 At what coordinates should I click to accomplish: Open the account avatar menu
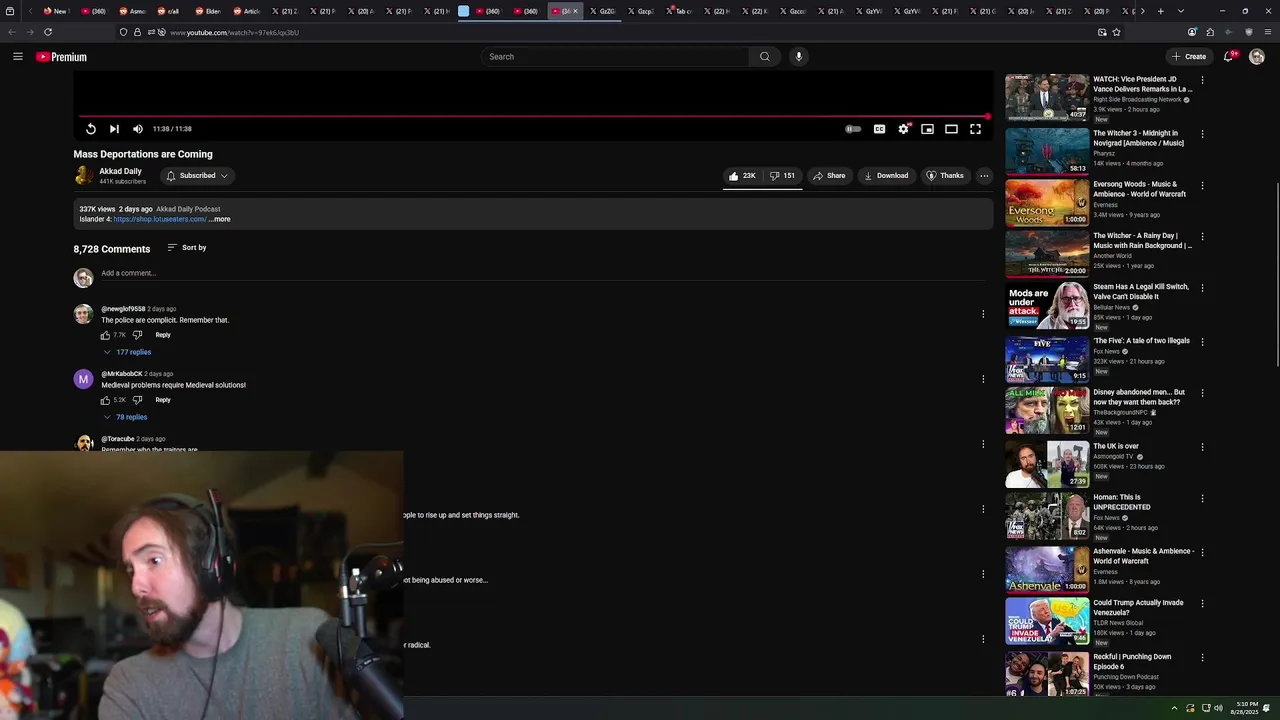point(1257,57)
